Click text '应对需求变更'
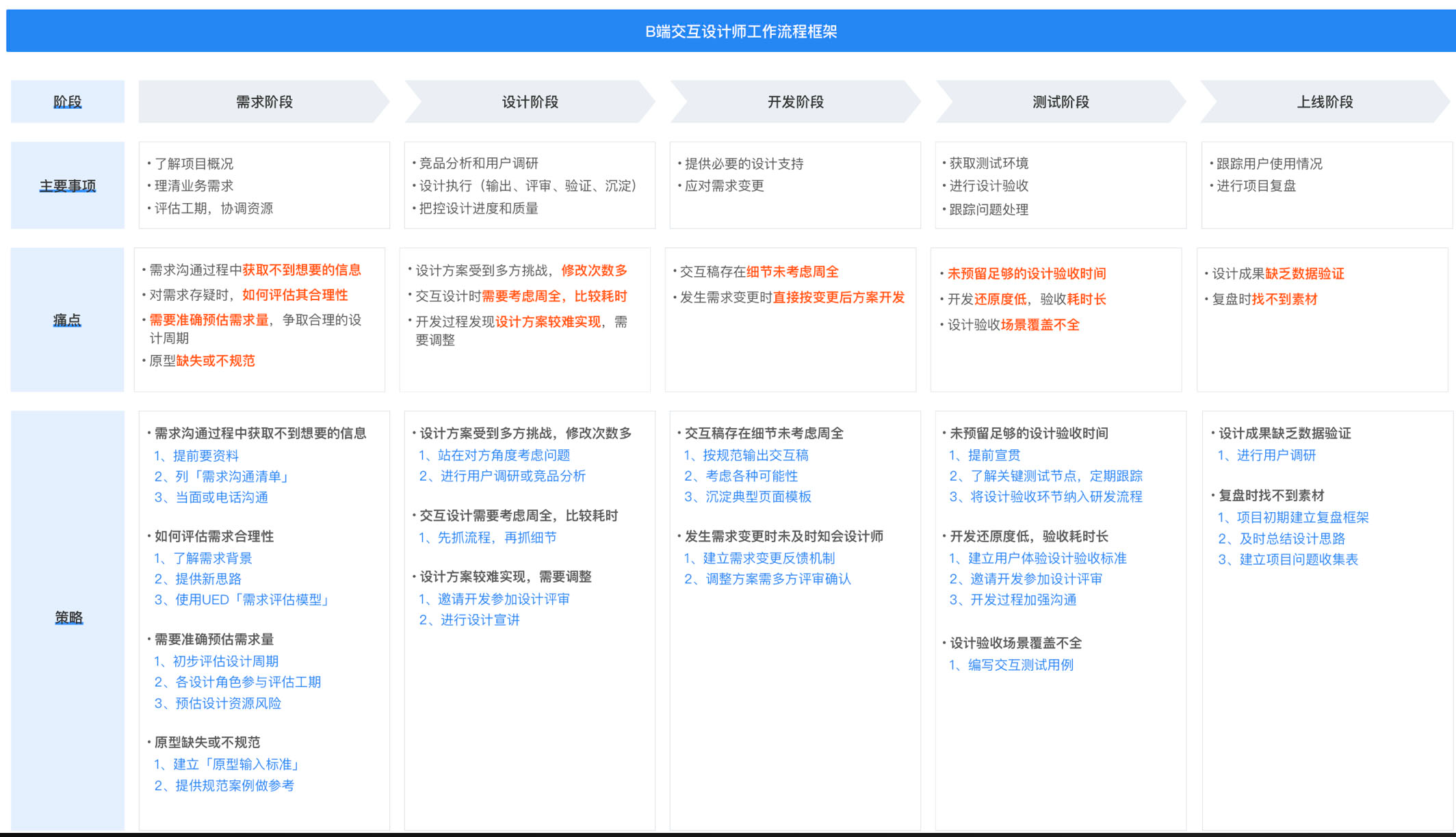The image size is (1456, 837). [725, 185]
